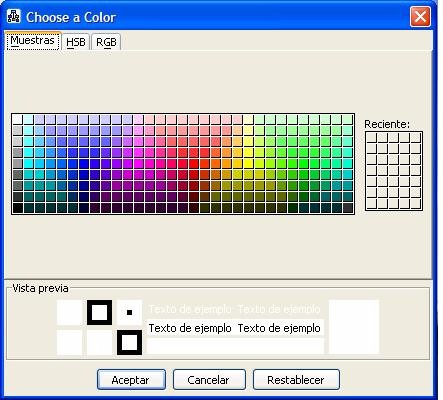Choose the bright magenta swatch in the palette
Image resolution: width=443 pixels, height=400 pixels.
click(138, 163)
